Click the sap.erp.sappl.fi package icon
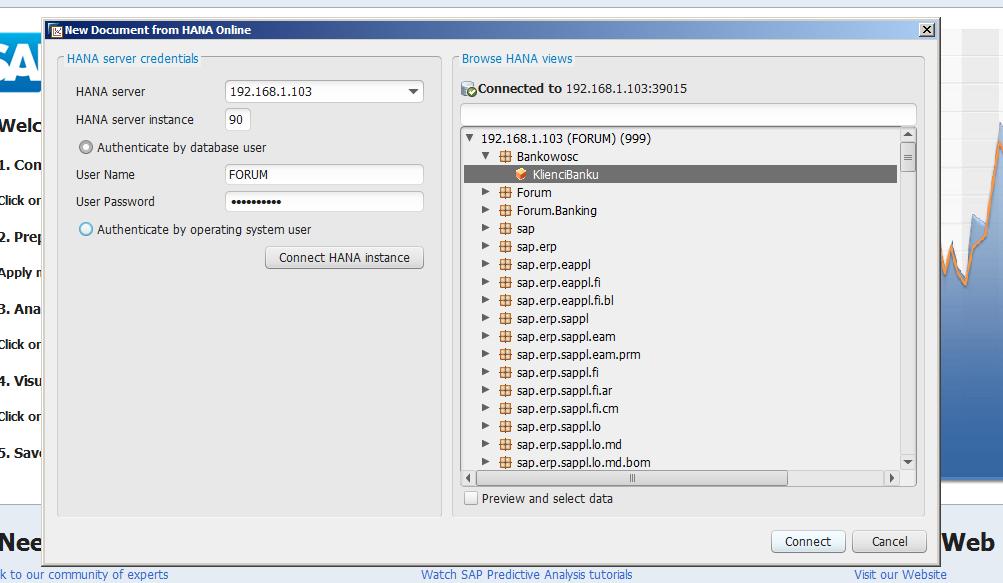The width and height of the screenshot is (1003, 583). pos(505,372)
